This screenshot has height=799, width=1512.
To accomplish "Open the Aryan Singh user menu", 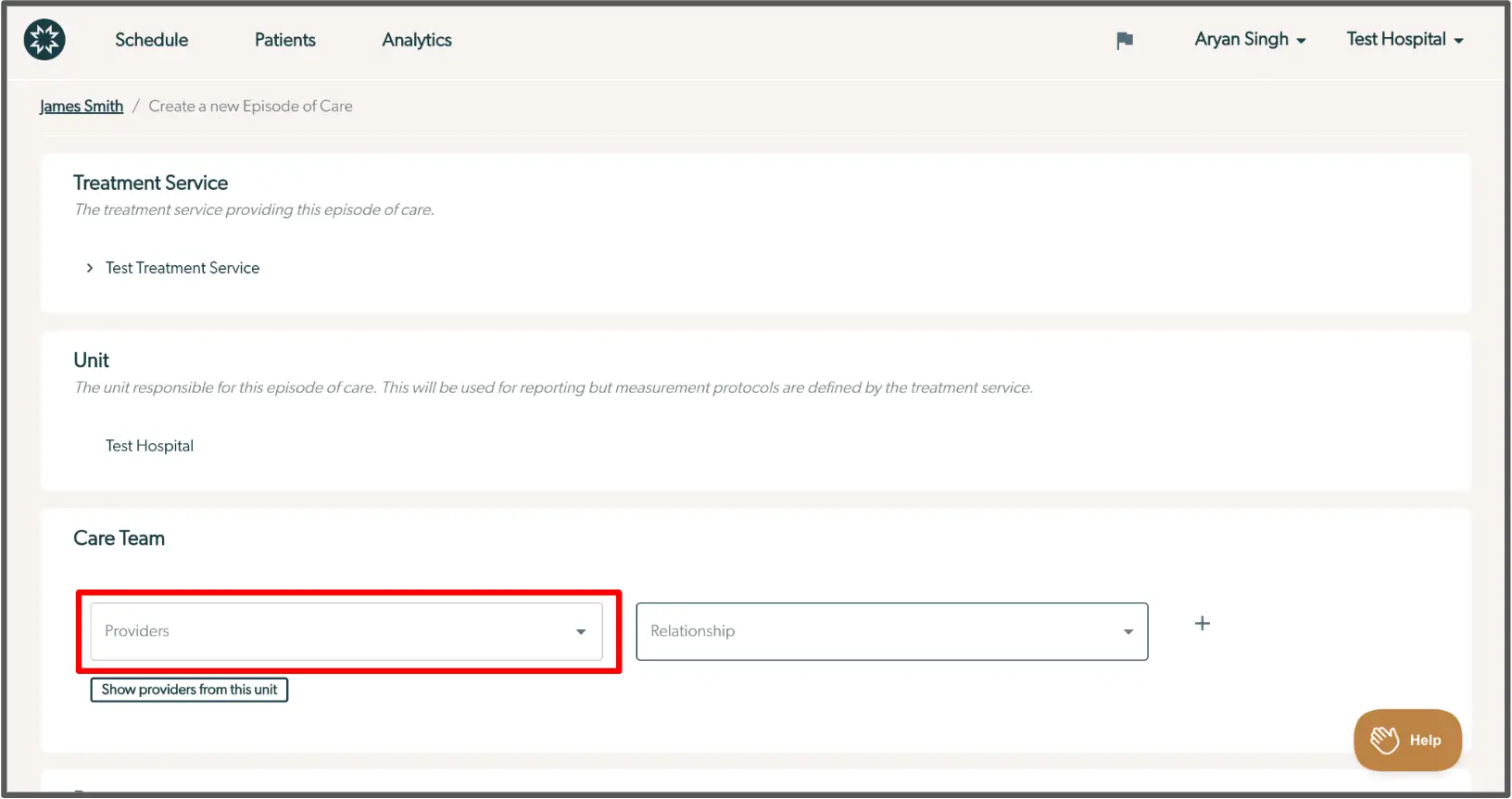I will 1241,40.
